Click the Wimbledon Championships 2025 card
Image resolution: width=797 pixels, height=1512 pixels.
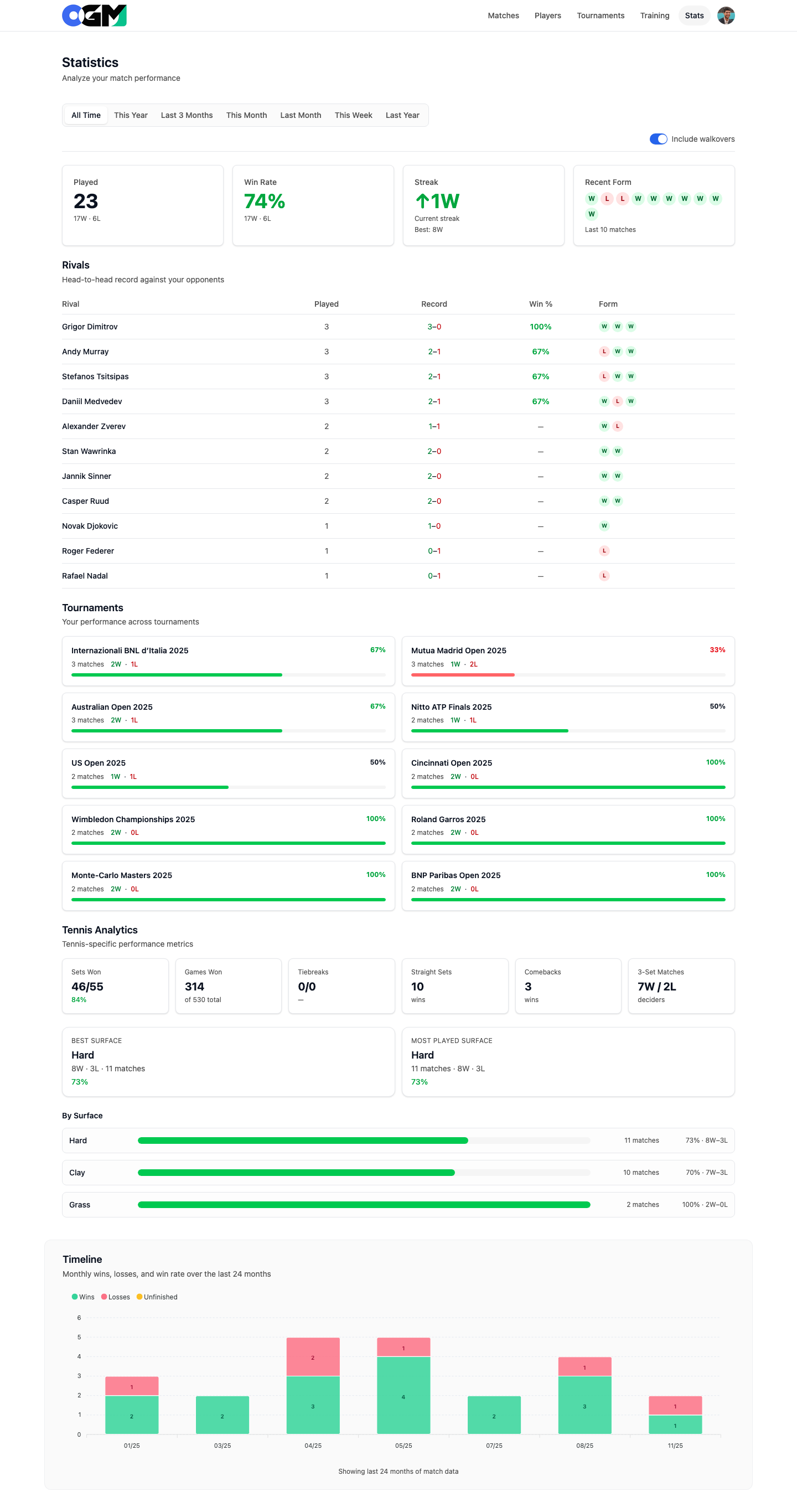(x=227, y=829)
